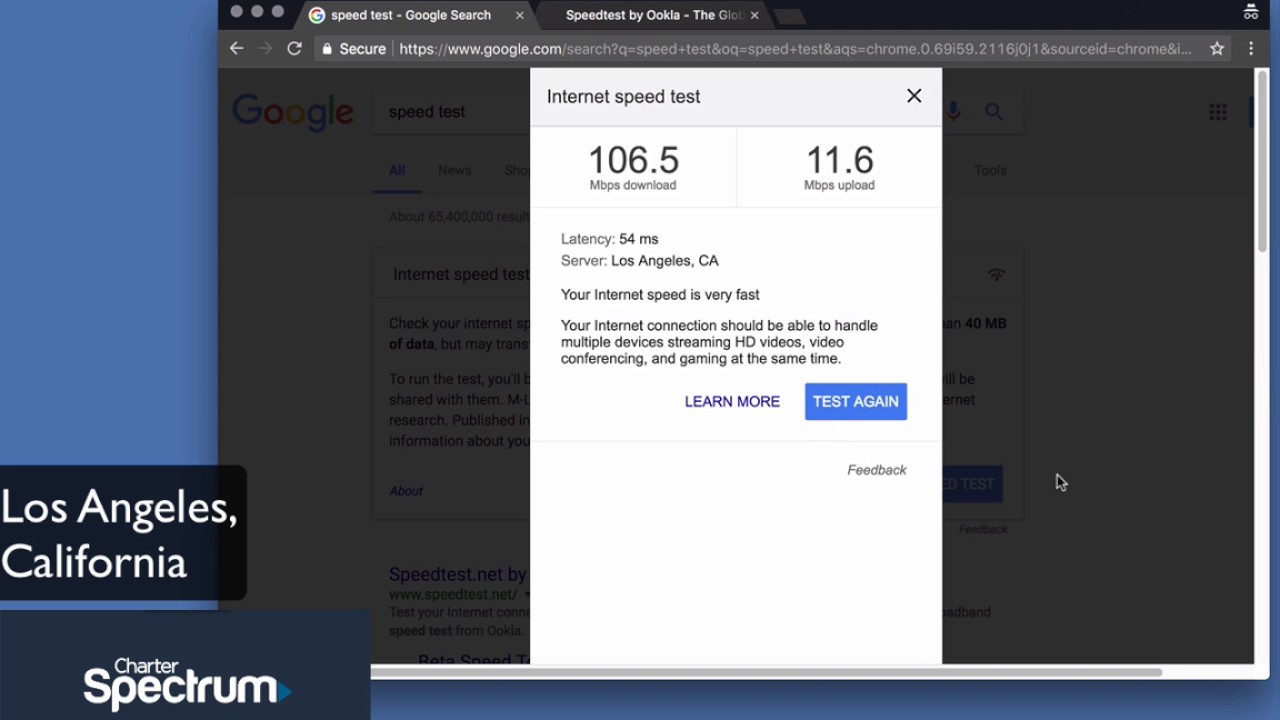Click the magnifying glass search icon

[x=993, y=112]
